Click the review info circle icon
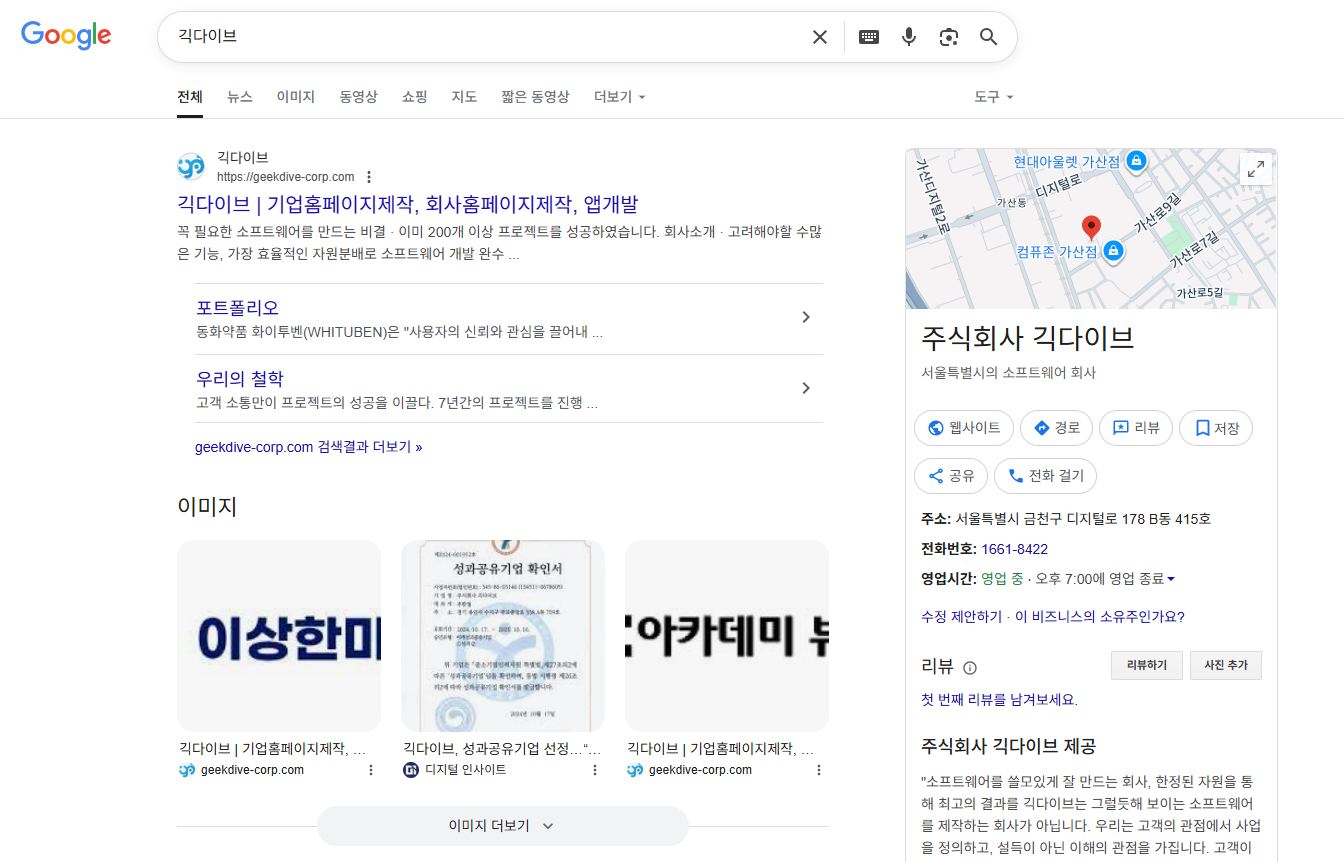This screenshot has width=1344, height=862. (969, 668)
